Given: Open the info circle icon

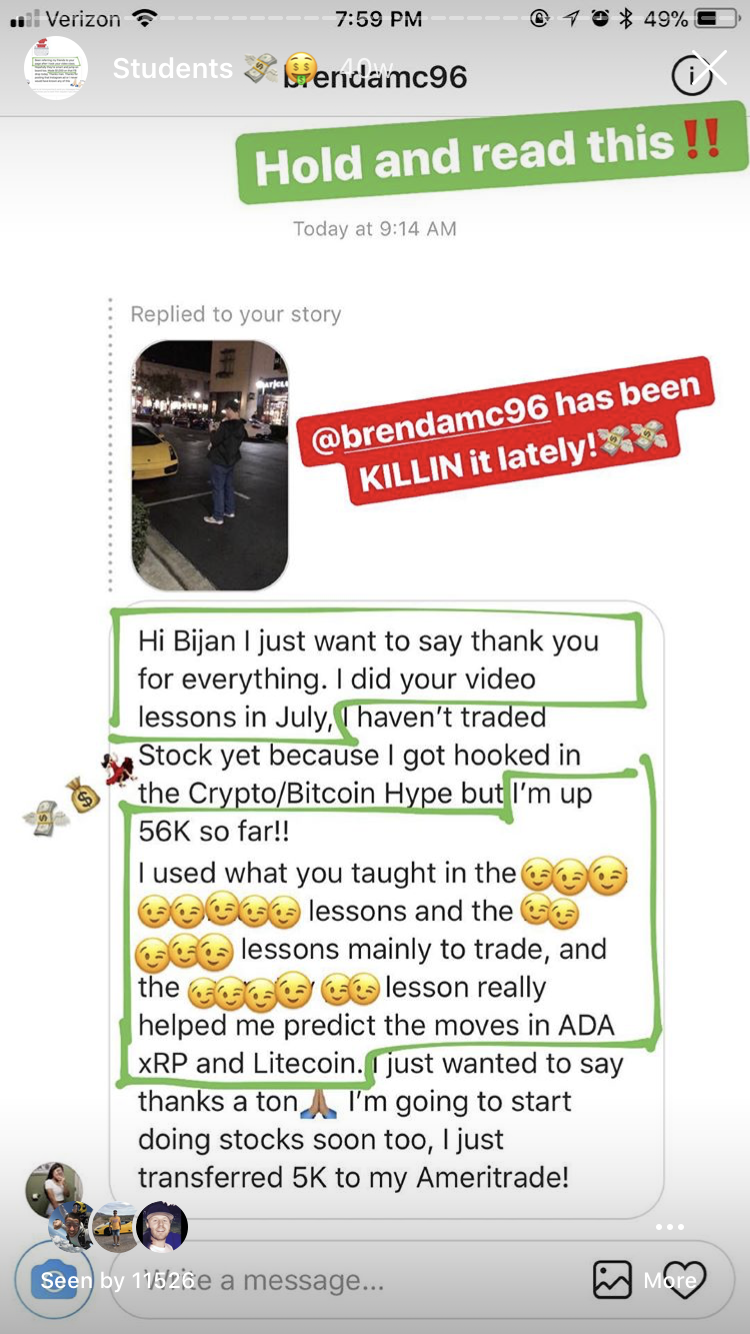Looking at the screenshot, I should (690, 76).
